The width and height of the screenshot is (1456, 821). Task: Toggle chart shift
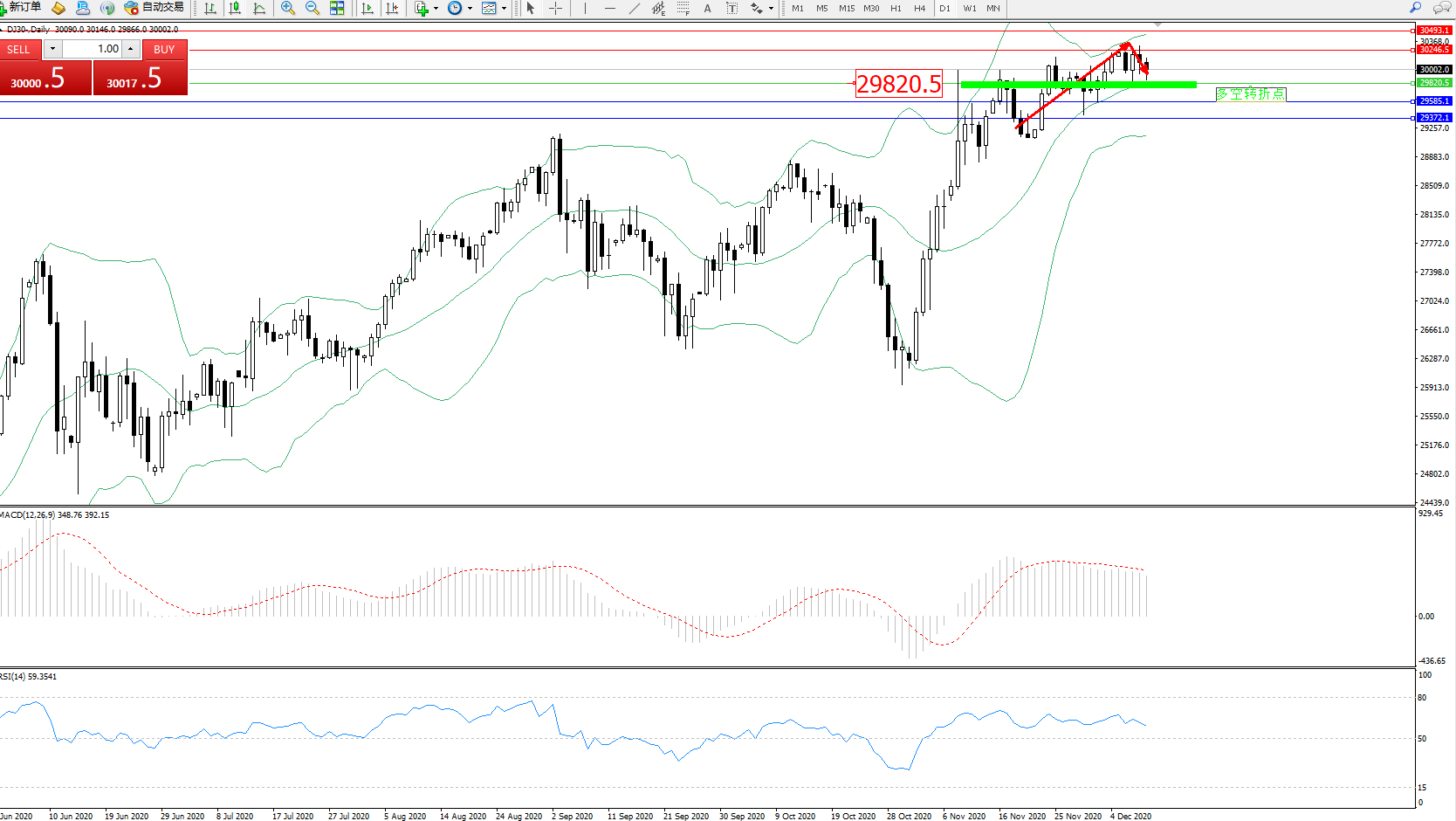point(392,9)
